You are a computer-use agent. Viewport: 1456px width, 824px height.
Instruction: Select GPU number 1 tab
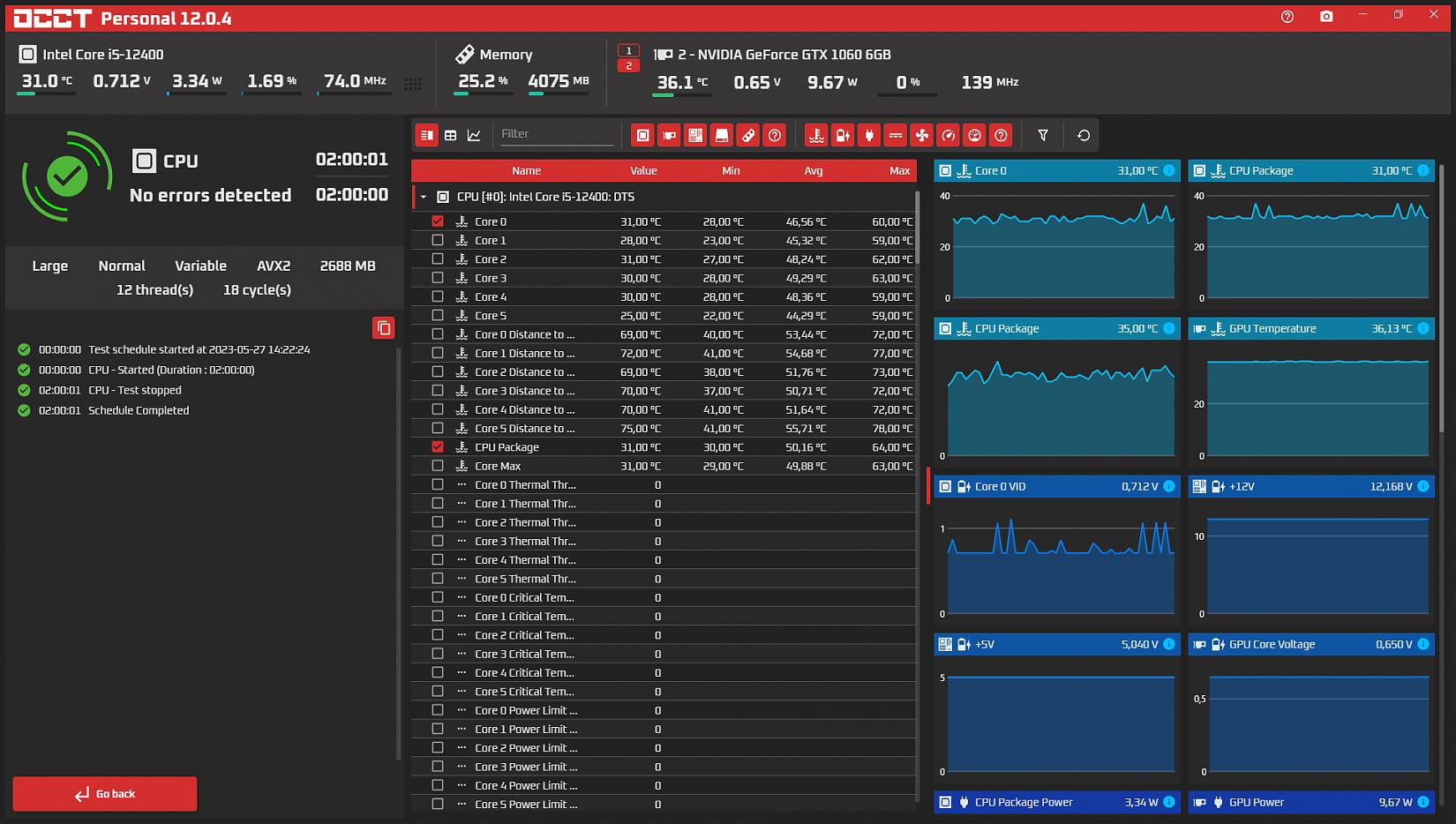pos(628,50)
